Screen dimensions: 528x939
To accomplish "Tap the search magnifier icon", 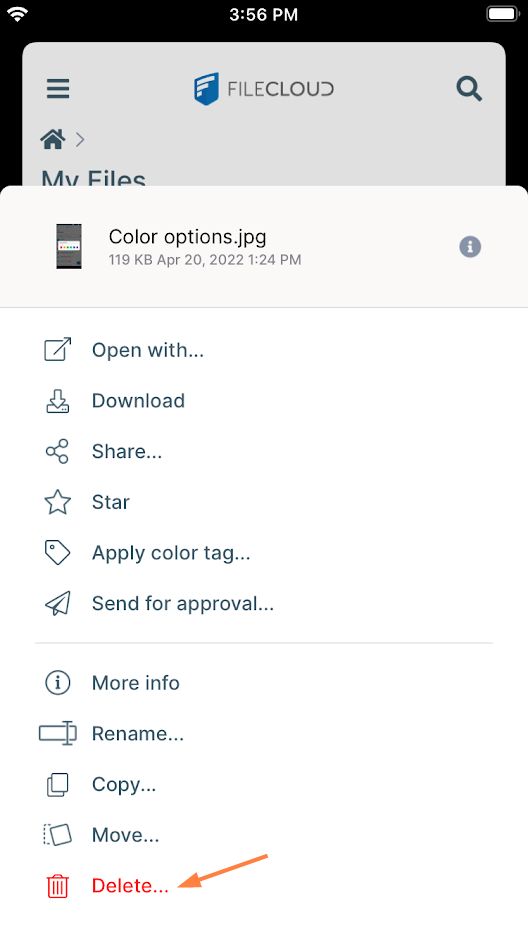I will 469,89.
